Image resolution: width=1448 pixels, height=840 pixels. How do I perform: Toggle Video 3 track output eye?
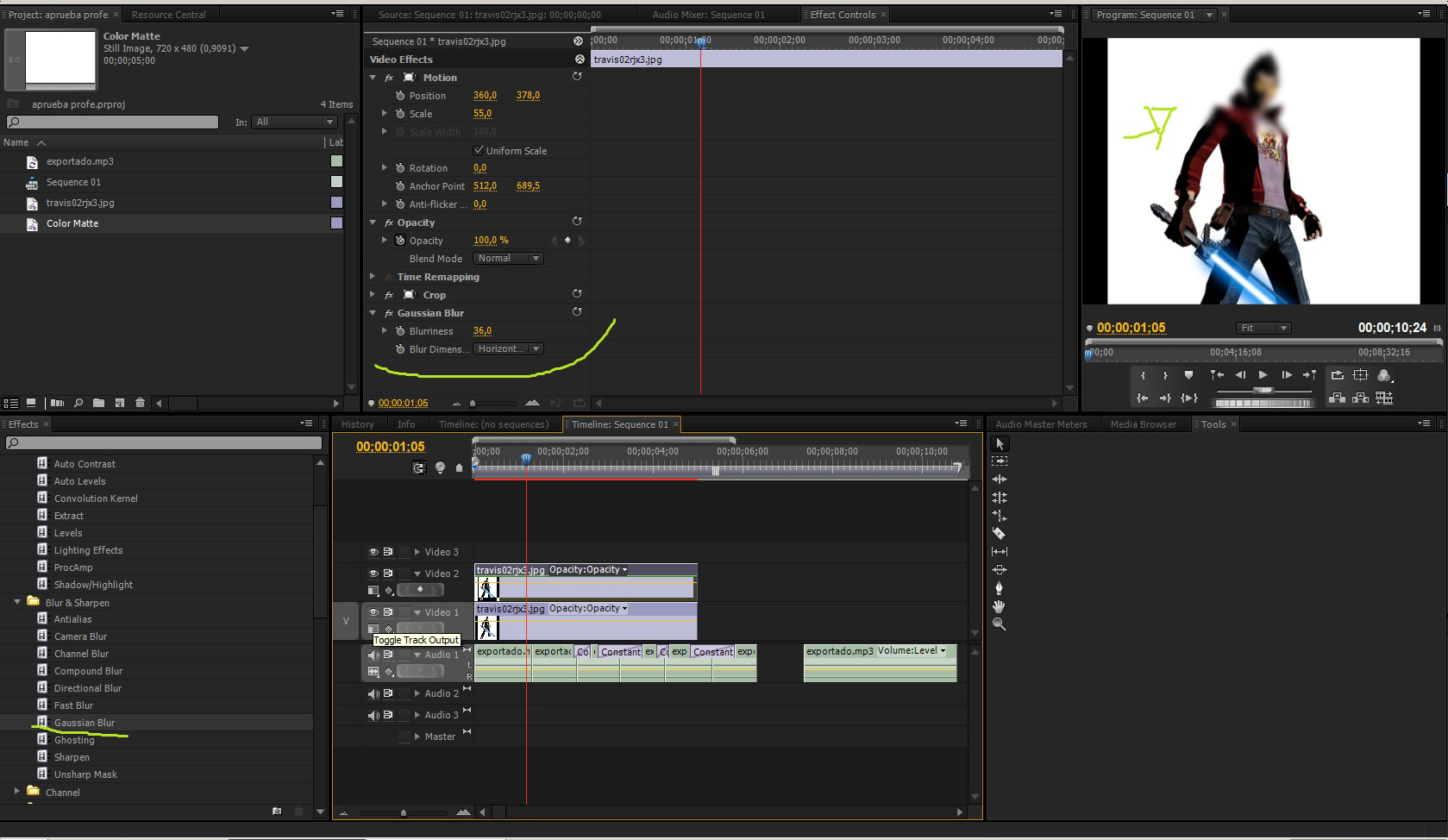point(373,552)
